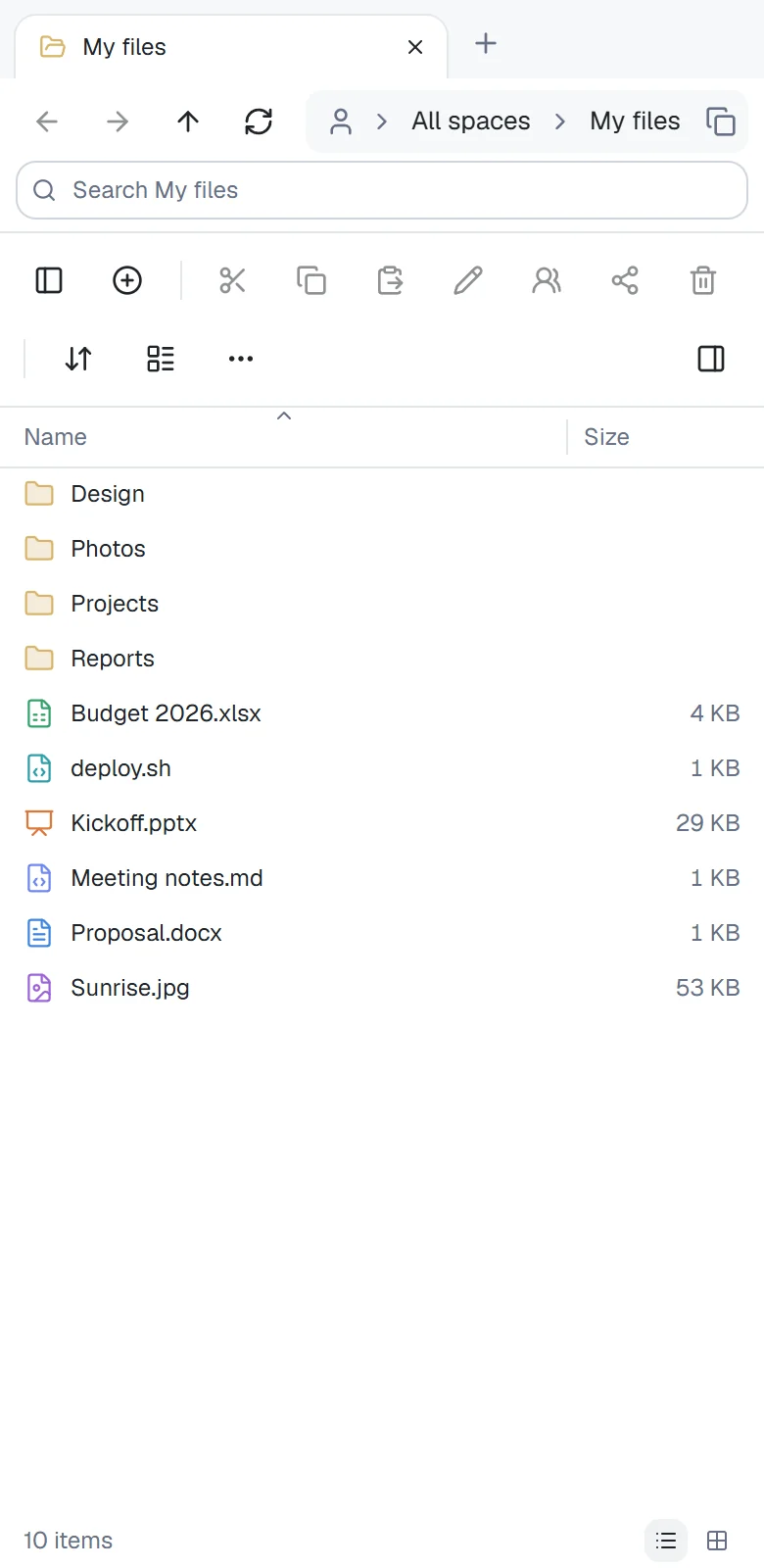Click the new item plus-circle icon

pos(127,280)
